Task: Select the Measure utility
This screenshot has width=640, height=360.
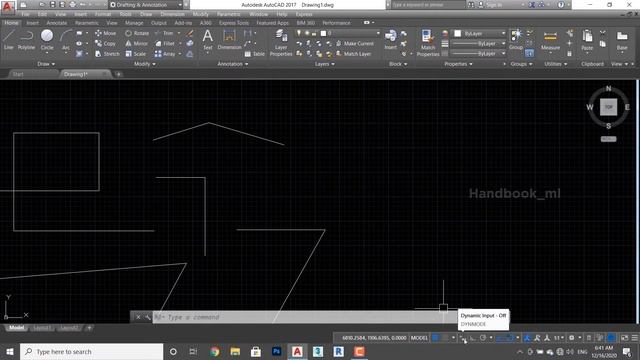Action: coord(550,40)
